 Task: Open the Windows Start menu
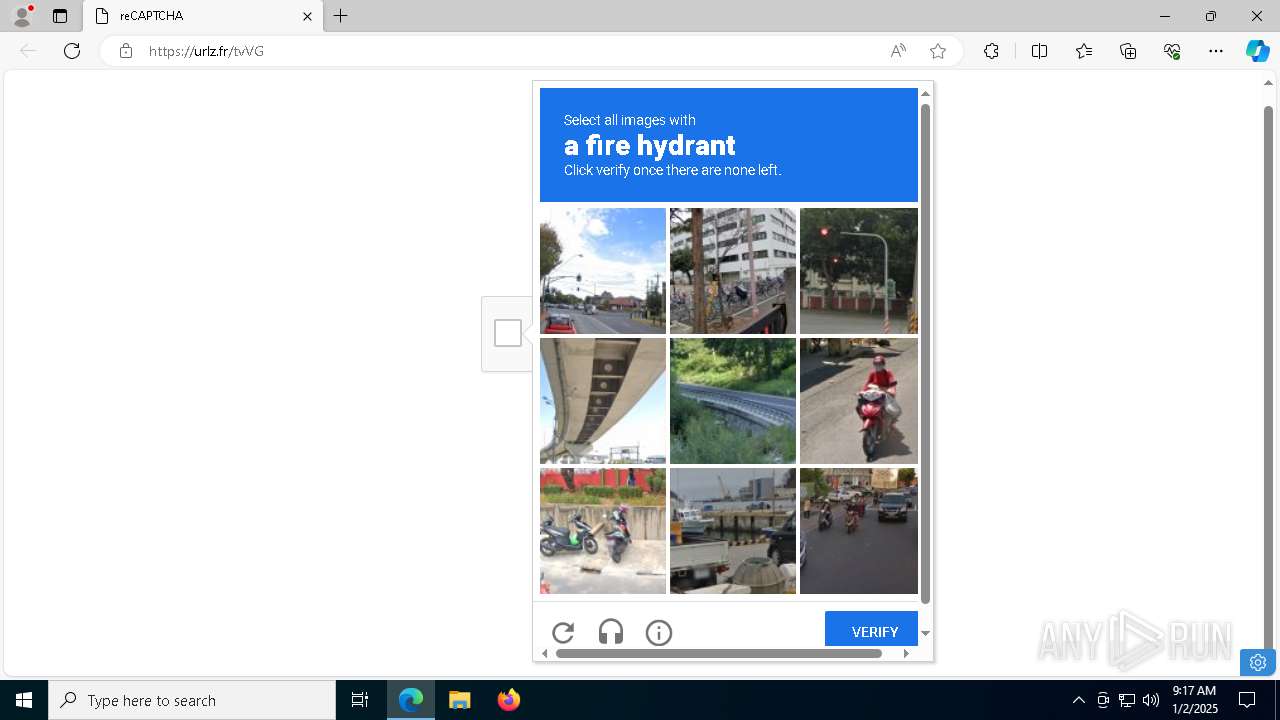(24, 700)
